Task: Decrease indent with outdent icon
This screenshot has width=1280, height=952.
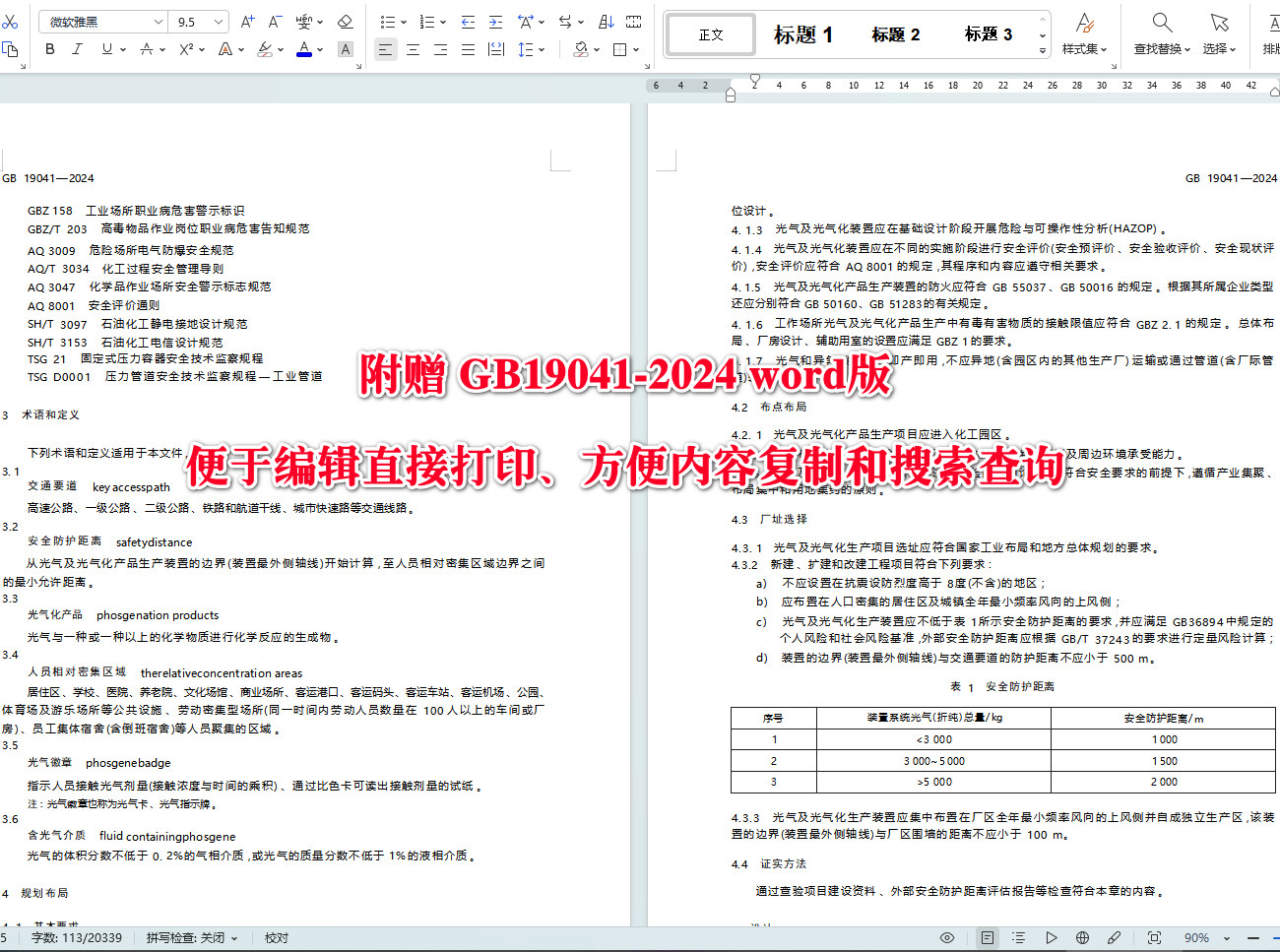Action: pos(469,22)
